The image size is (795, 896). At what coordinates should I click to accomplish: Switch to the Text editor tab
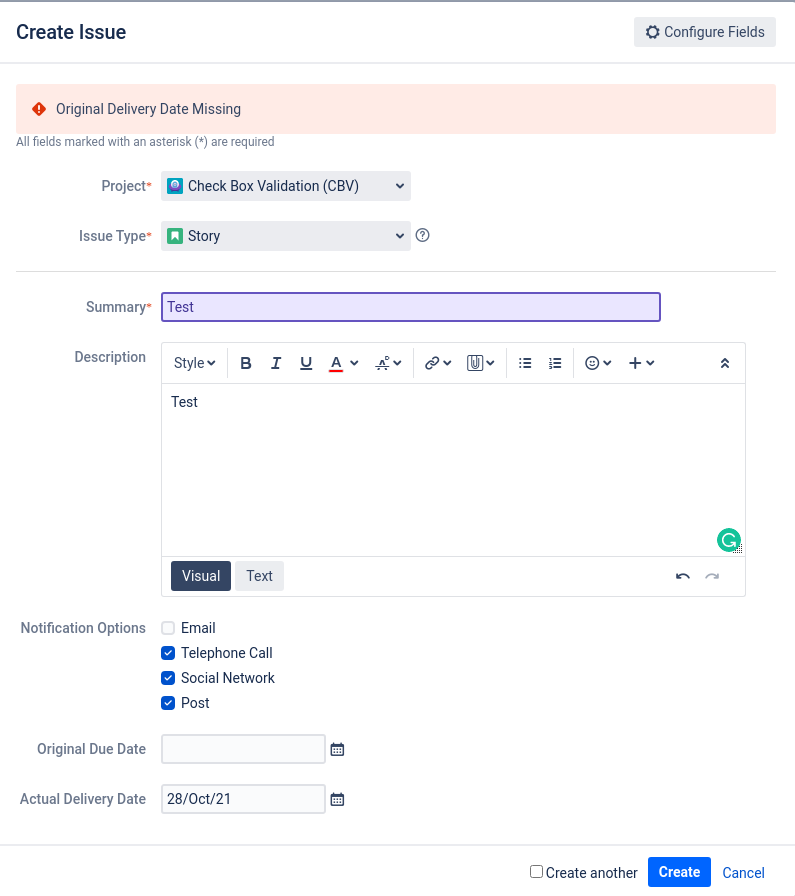(259, 576)
